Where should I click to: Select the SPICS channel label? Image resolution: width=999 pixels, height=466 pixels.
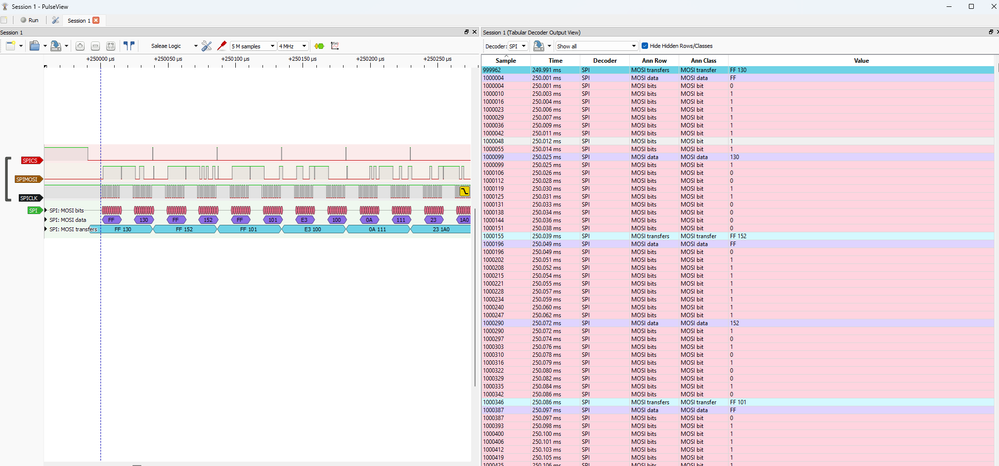coord(32,160)
